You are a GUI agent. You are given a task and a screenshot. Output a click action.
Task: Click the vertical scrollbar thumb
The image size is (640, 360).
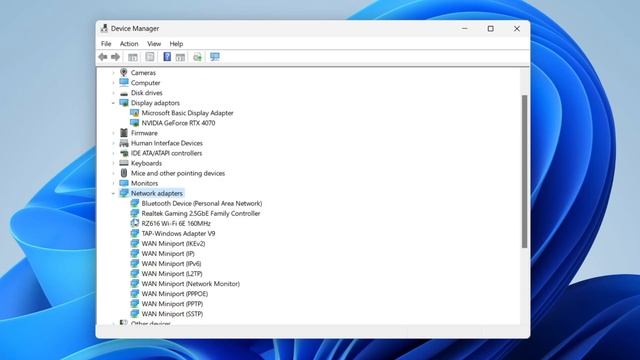(524, 171)
